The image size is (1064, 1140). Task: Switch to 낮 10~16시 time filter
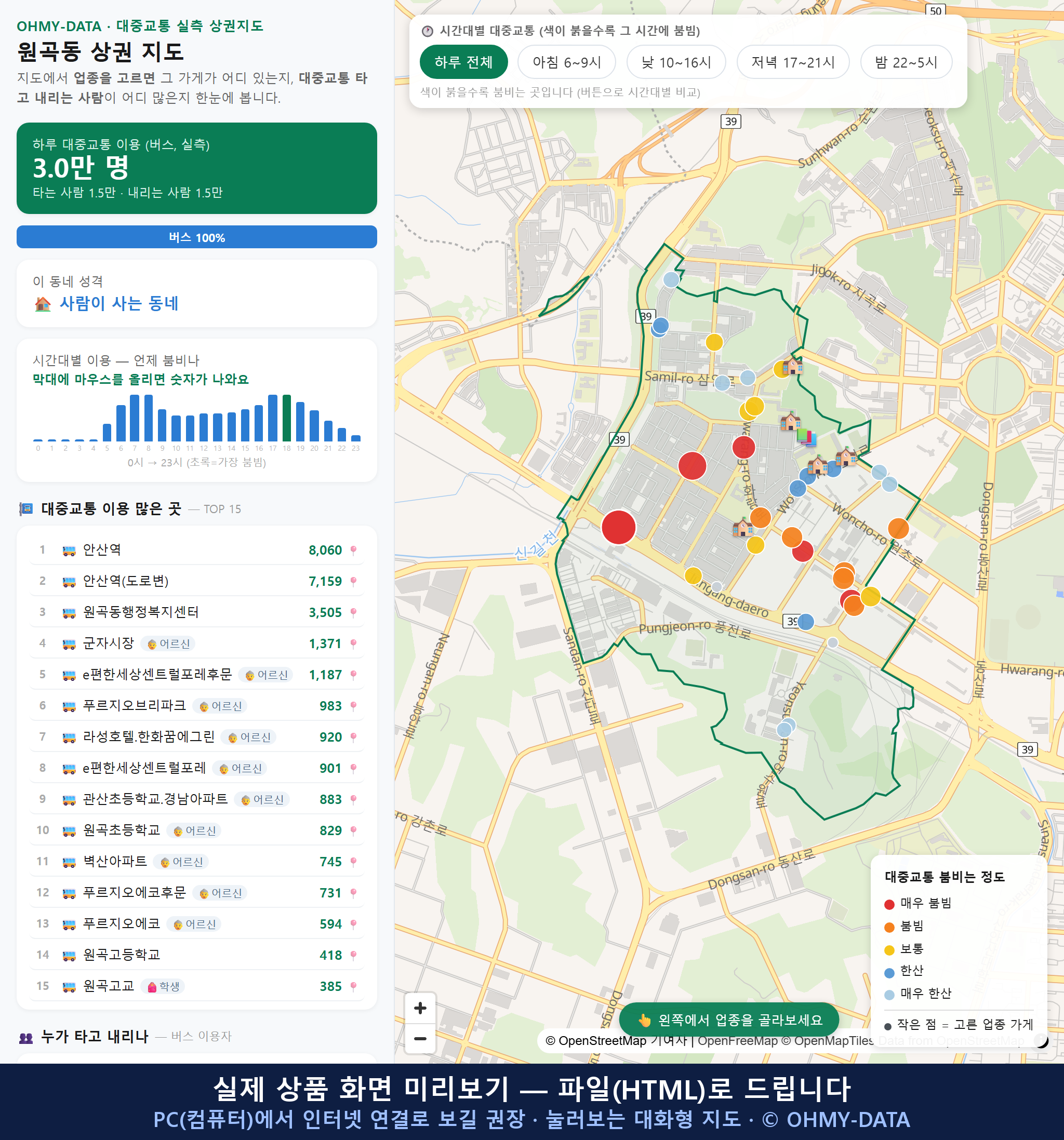click(x=676, y=62)
